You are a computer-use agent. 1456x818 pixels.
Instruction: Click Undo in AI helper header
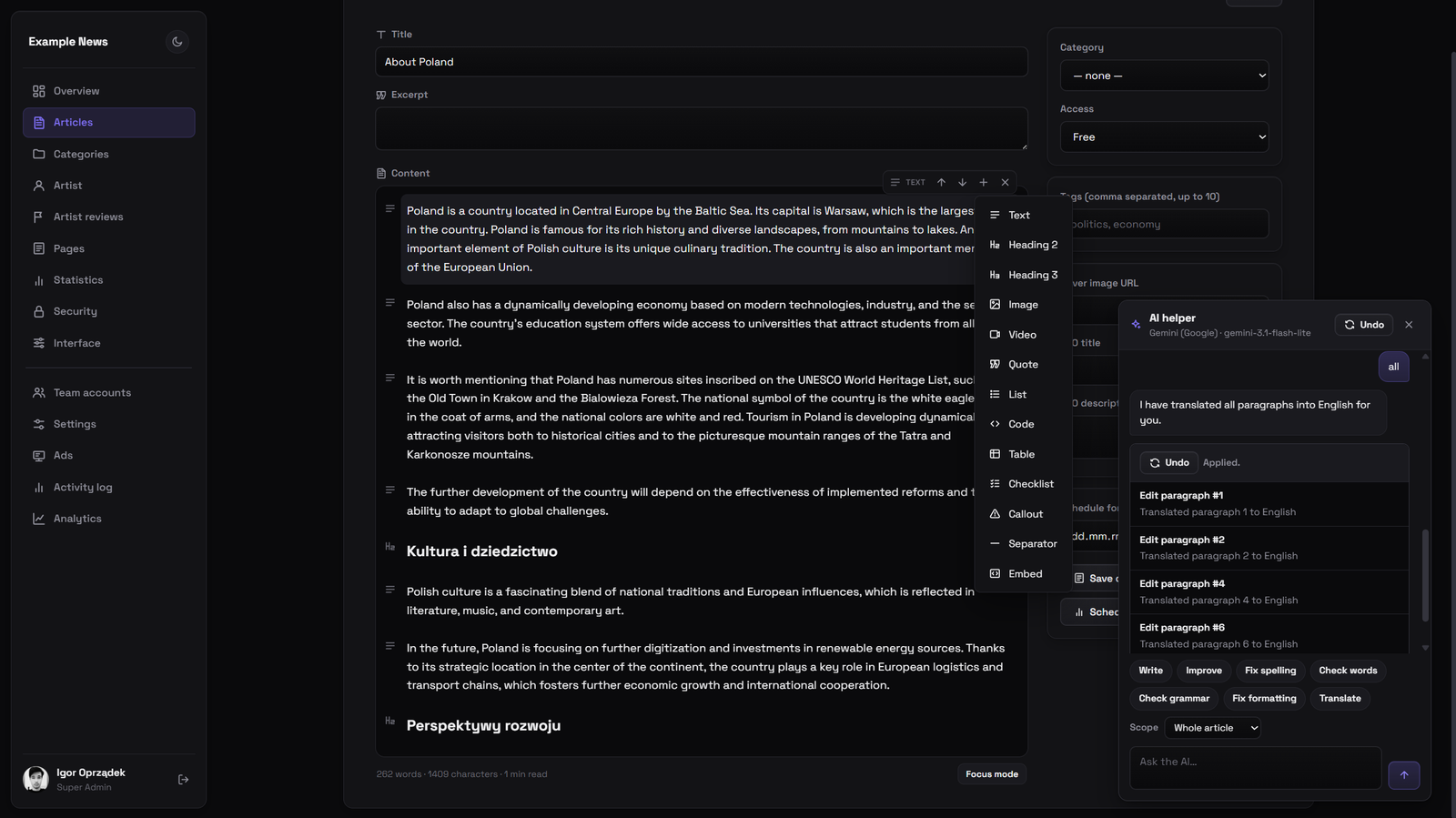click(1363, 325)
